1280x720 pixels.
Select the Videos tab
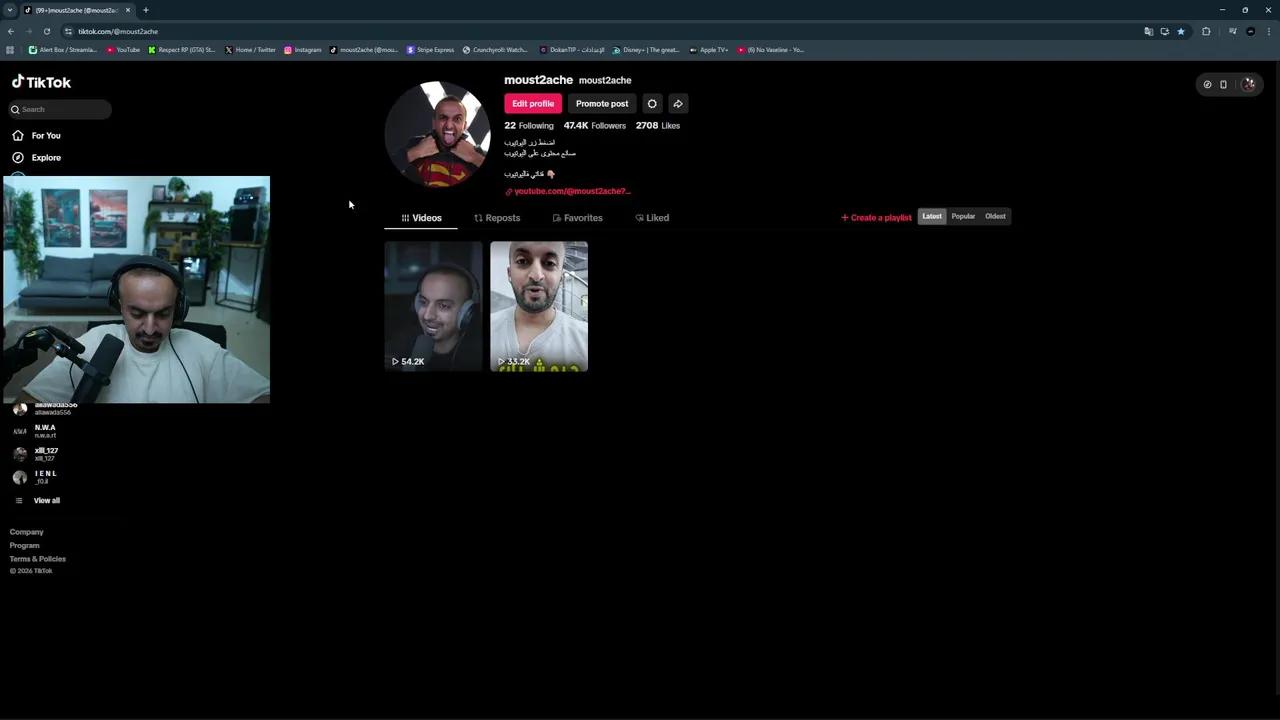pos(421,218)
